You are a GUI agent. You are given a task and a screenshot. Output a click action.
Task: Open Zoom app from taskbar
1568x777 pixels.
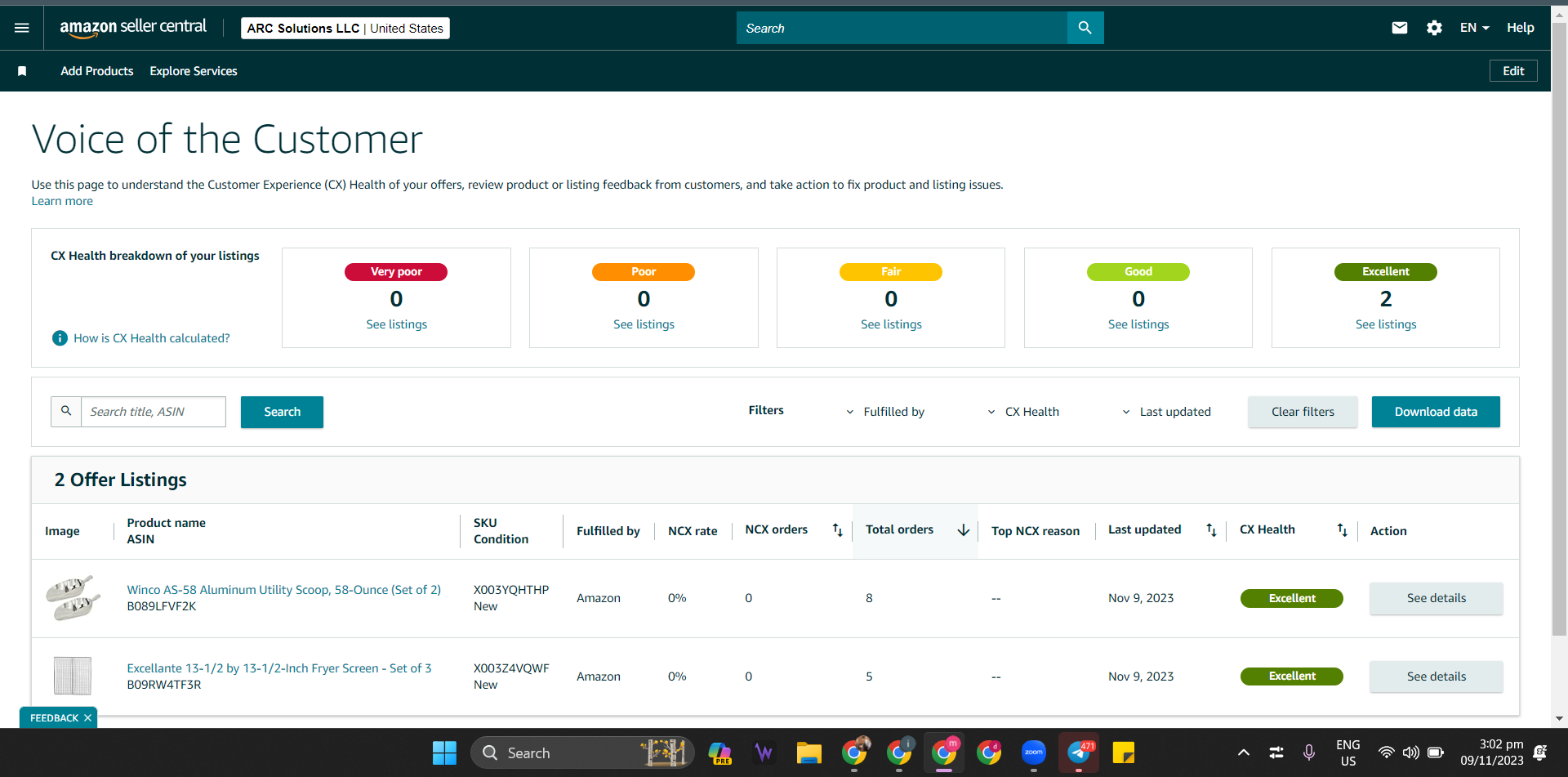[x=1034, y=752]
